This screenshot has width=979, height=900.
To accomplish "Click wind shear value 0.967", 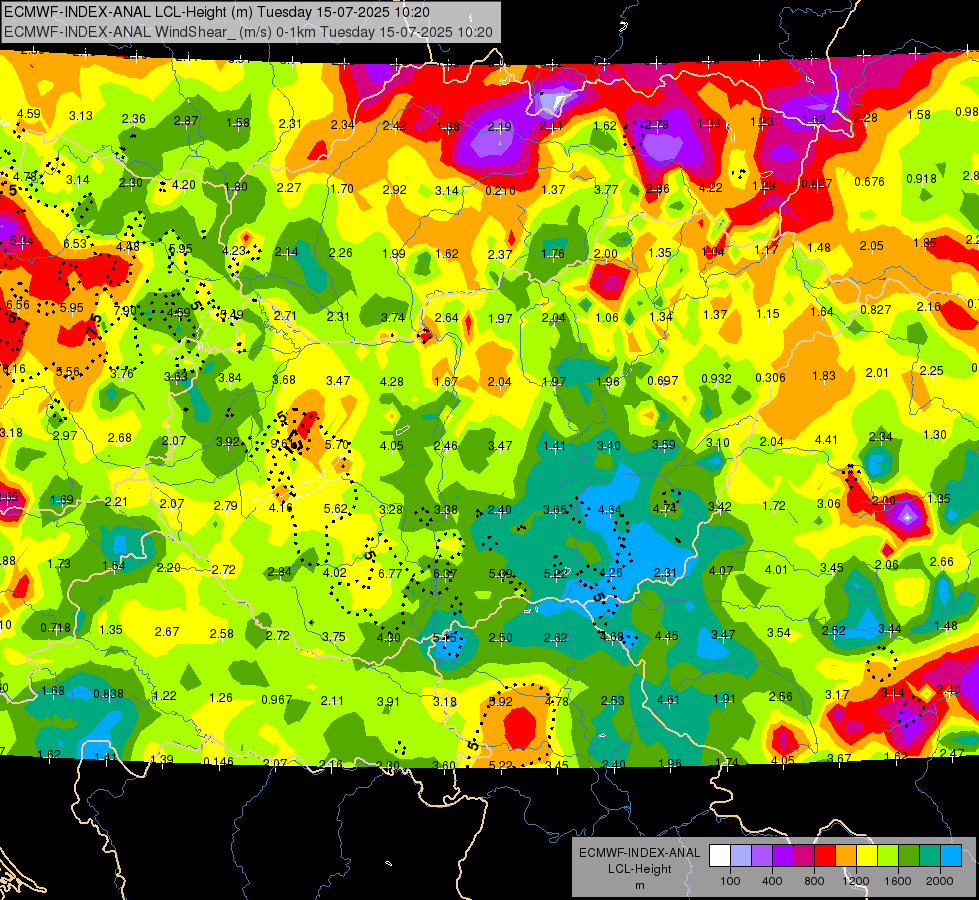I will (277, 700).
